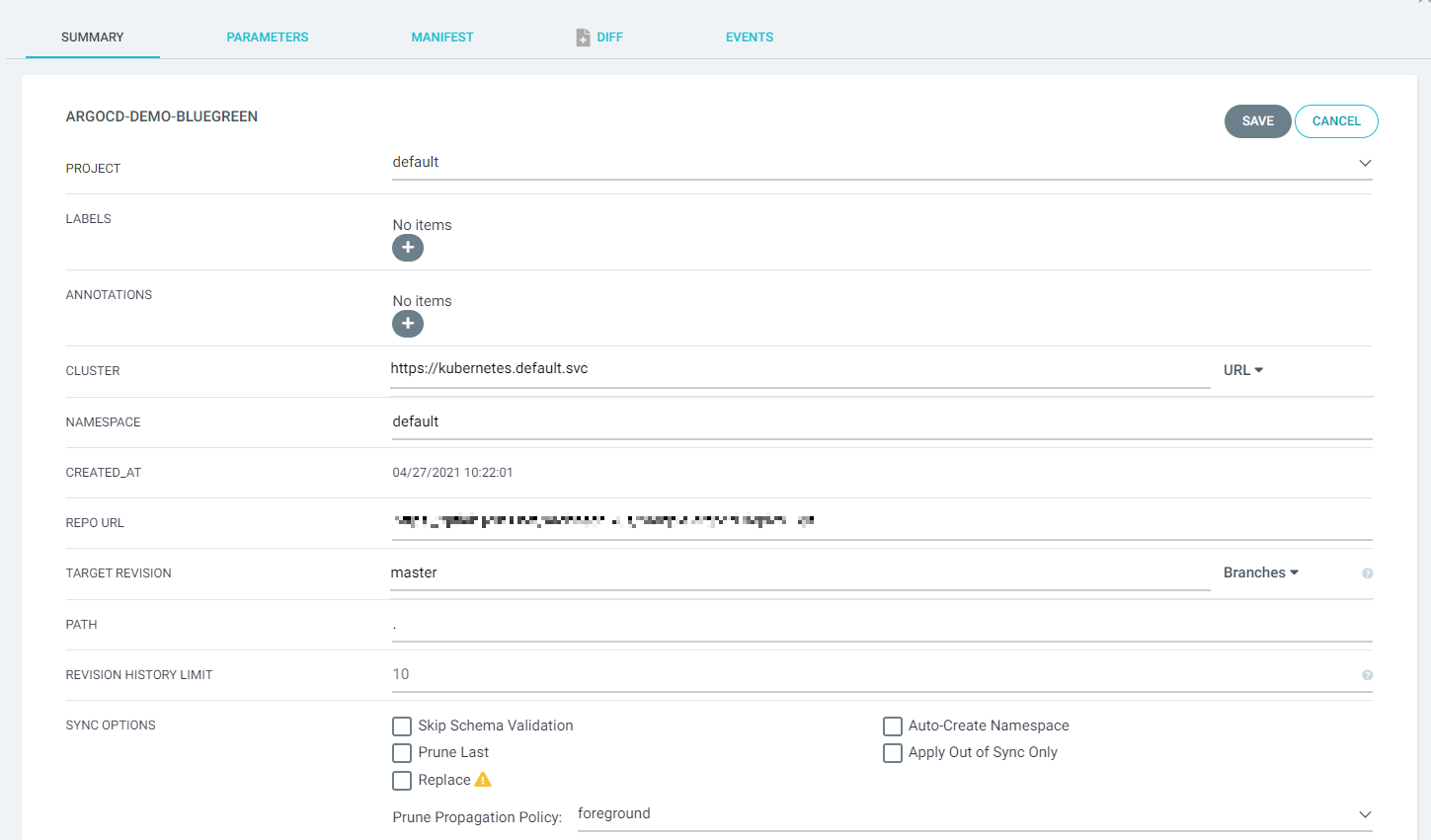Click the Diff tab file icon
Screen dimensions: 1431x840
[583, 38]
